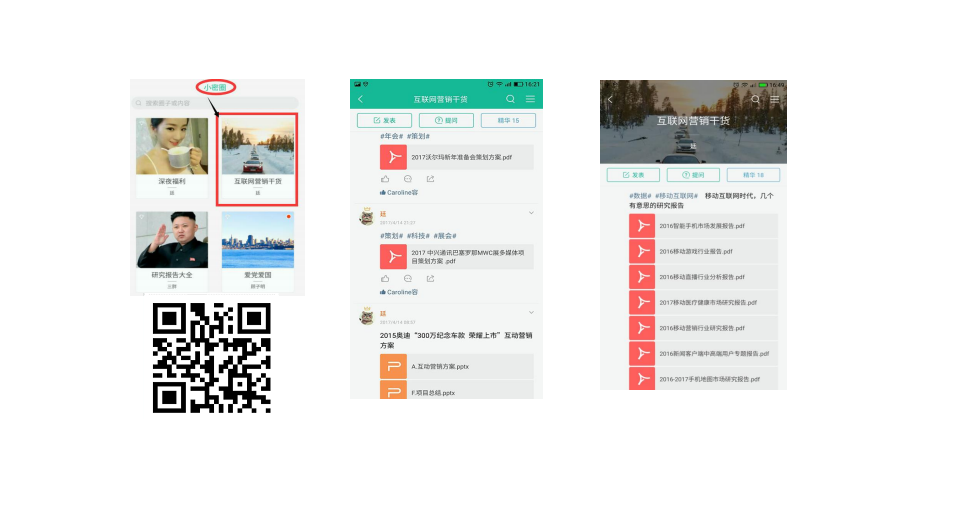The width and height of the screenshot is (960, 509).
Task: Tap 互联网营销干货 title in green header
Action: 440,99
